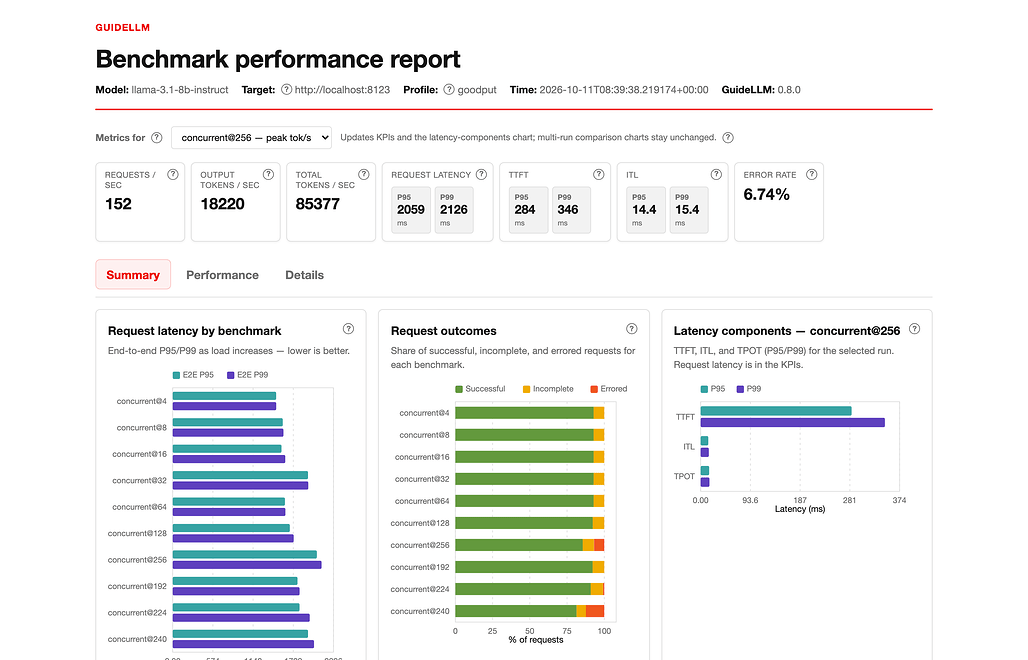This screenshot has width=1028, height=660.
Task: Click the GUIDELLM brand label
Action: 123,28
